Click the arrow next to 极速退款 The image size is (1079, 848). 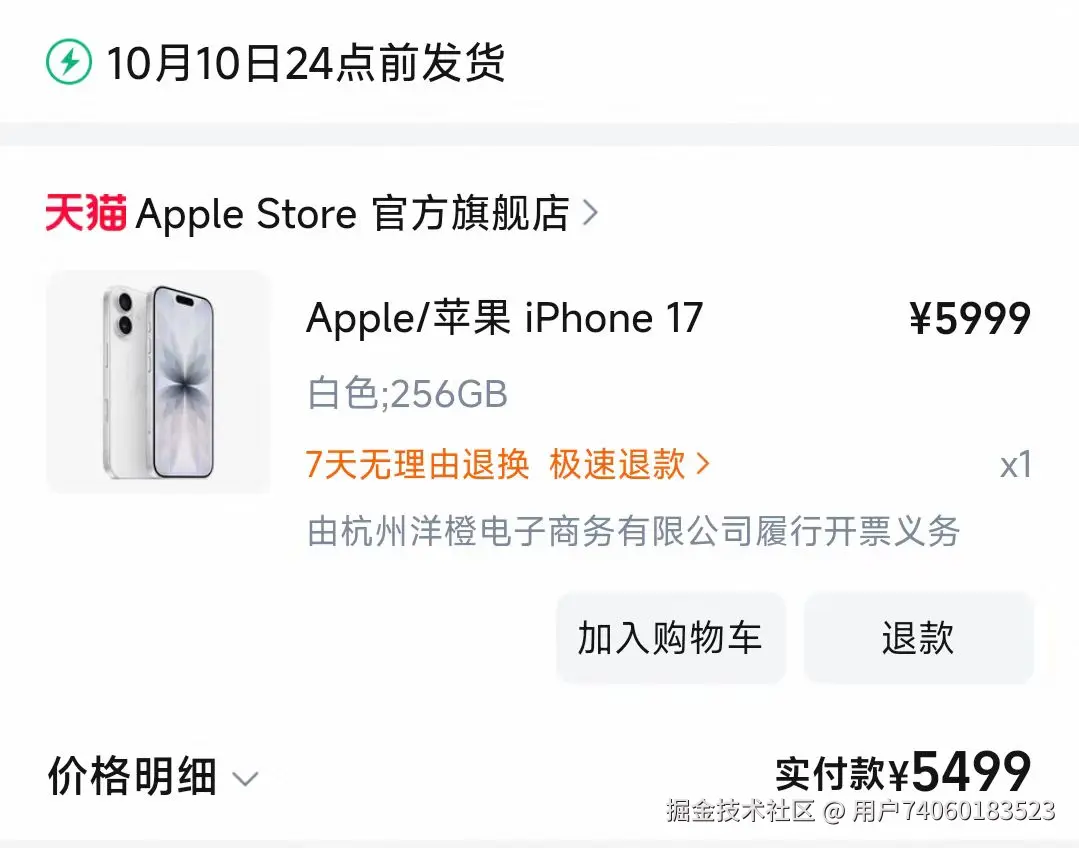tap(703, 464)
